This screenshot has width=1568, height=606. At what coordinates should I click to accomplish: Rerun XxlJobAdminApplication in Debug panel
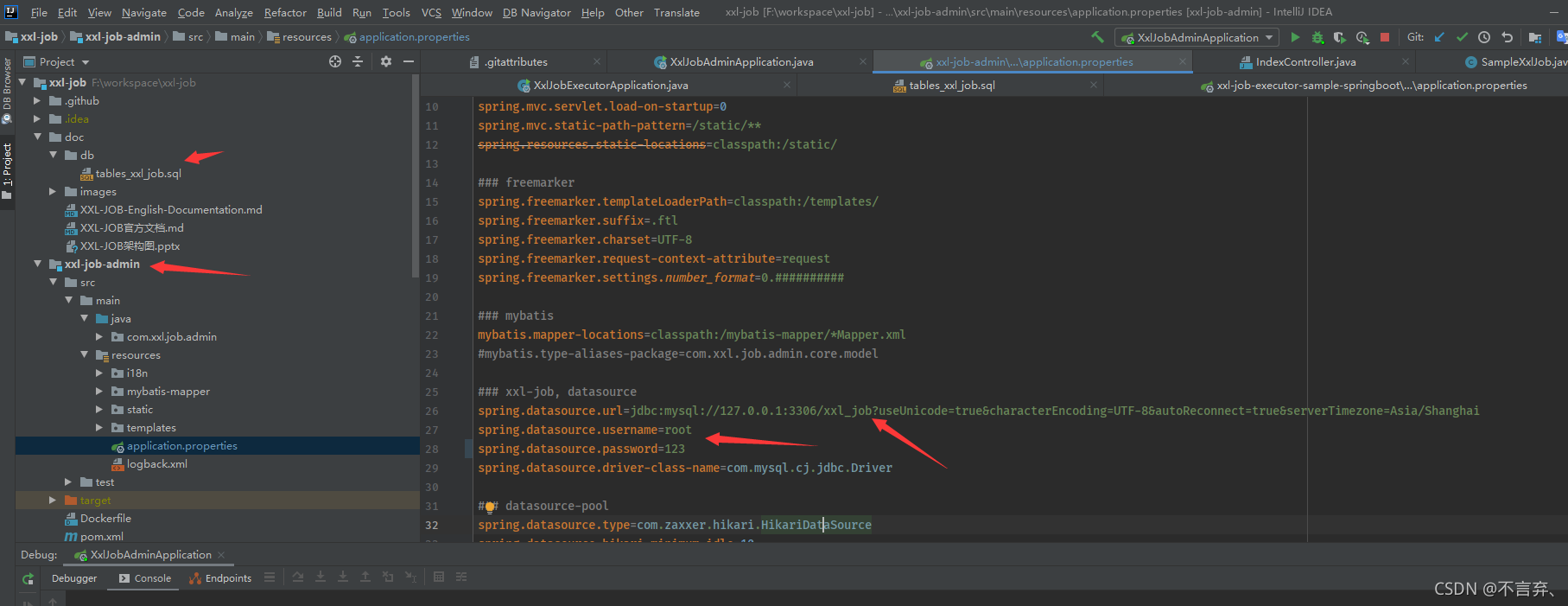29,578
